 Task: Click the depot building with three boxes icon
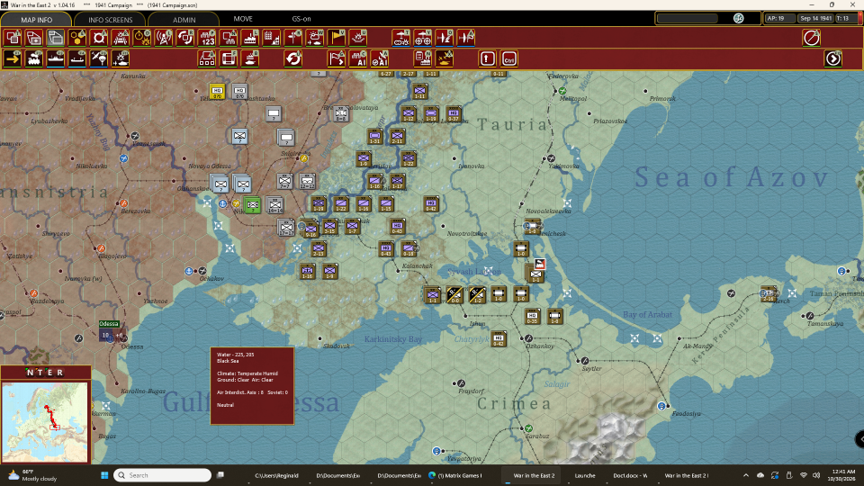pos(207,58)
